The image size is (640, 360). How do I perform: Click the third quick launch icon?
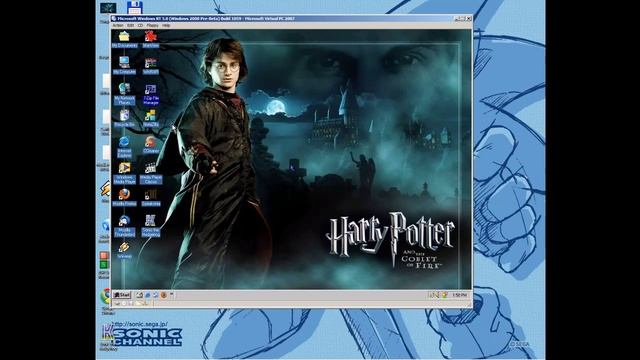(156, 295)
